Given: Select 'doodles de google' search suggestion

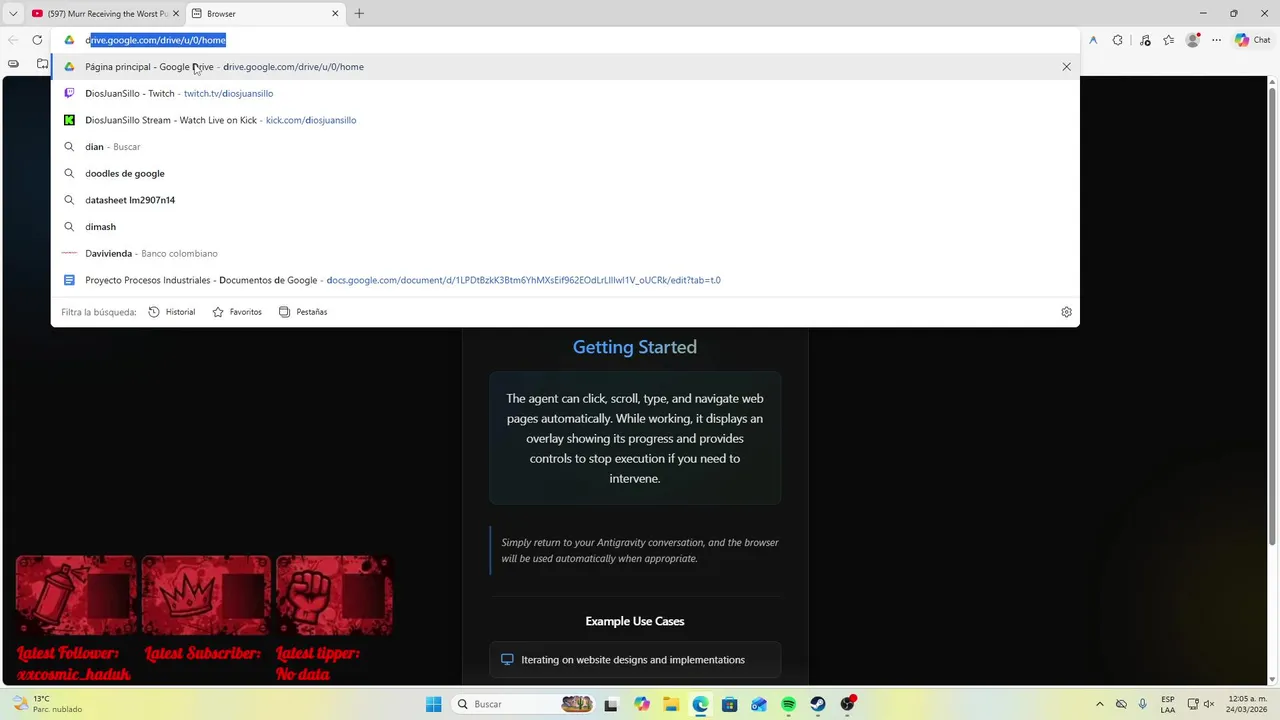Looking at the screenshot, I should (565, 173).
